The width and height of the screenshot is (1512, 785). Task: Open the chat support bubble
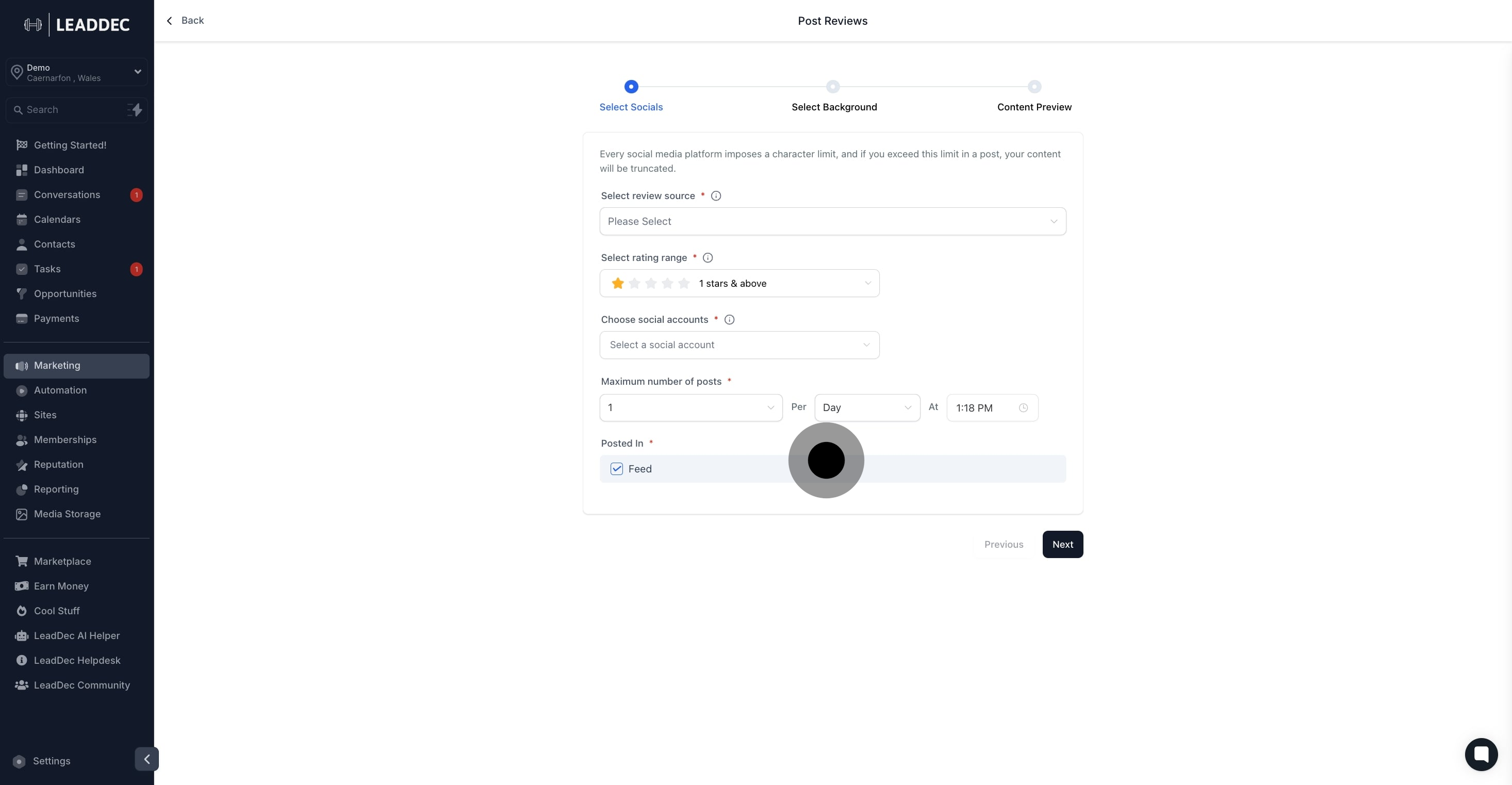[1481, 754]
